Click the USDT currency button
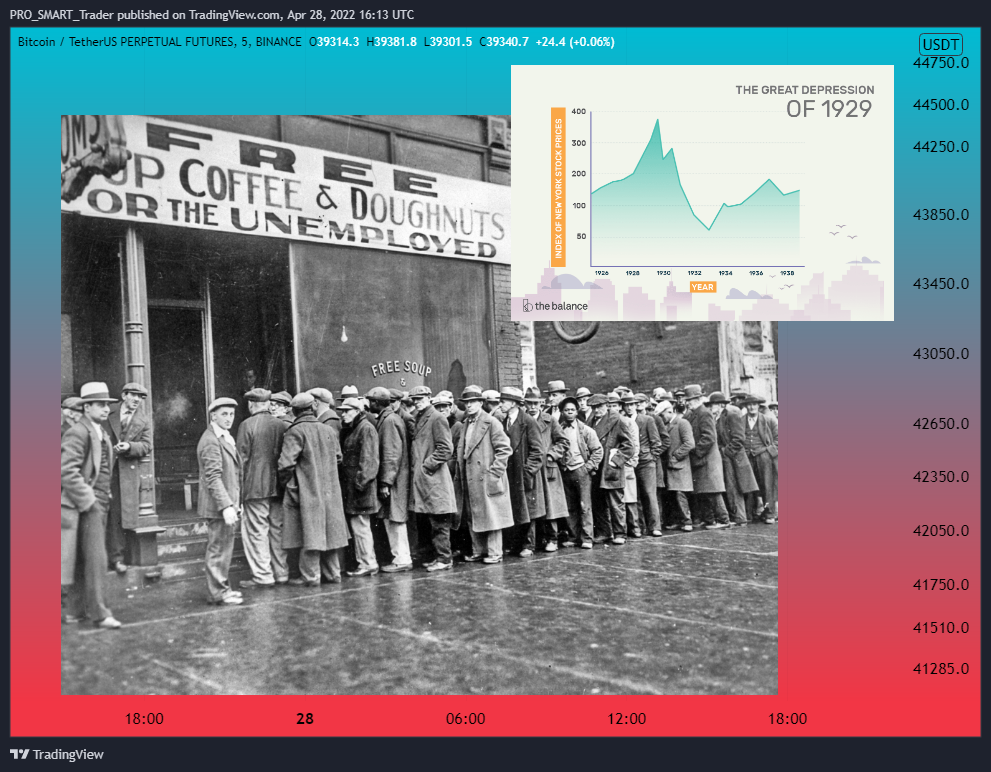The height and width of the screenshot is (772, 991). point(940,45)
